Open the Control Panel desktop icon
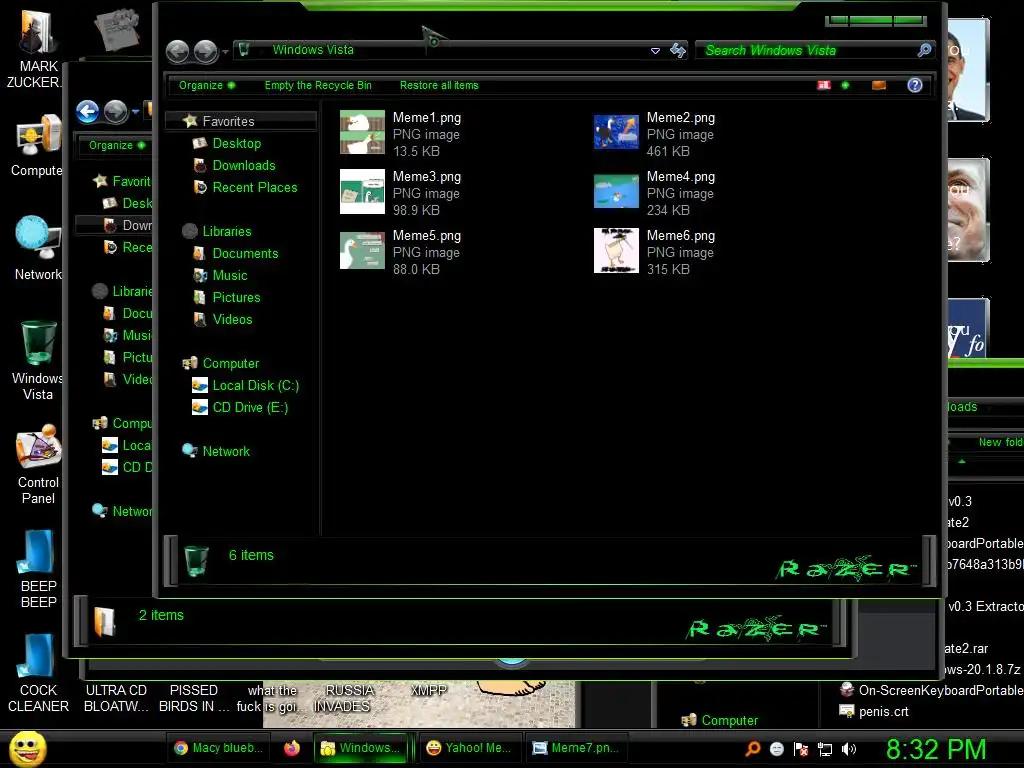The width and height of the screenshot is (1024, 768). pos(38,464)
